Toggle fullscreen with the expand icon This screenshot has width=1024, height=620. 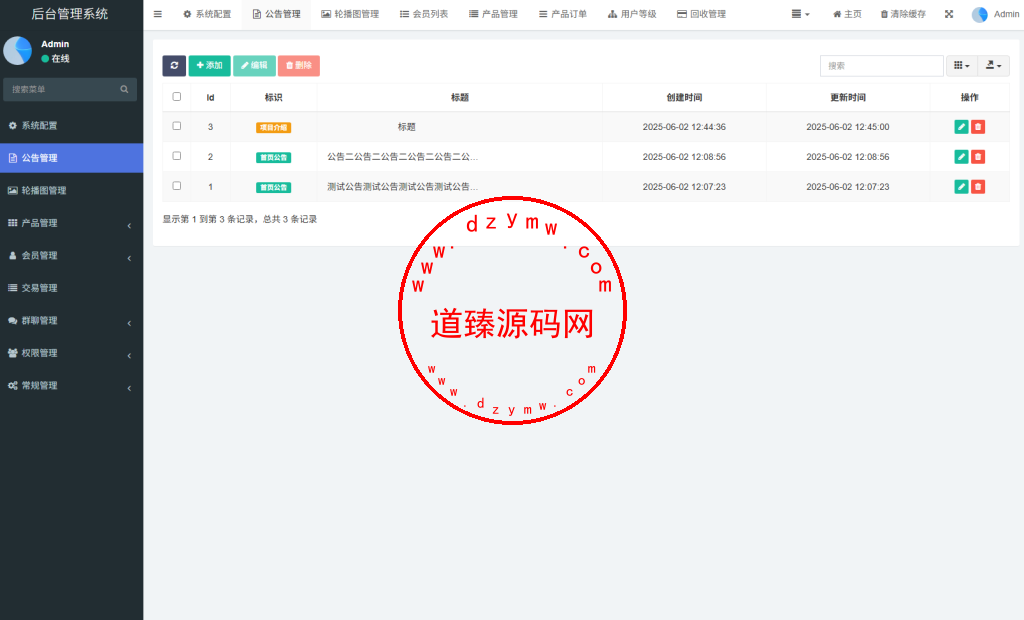pyautogui.click(x=949, y=14)
